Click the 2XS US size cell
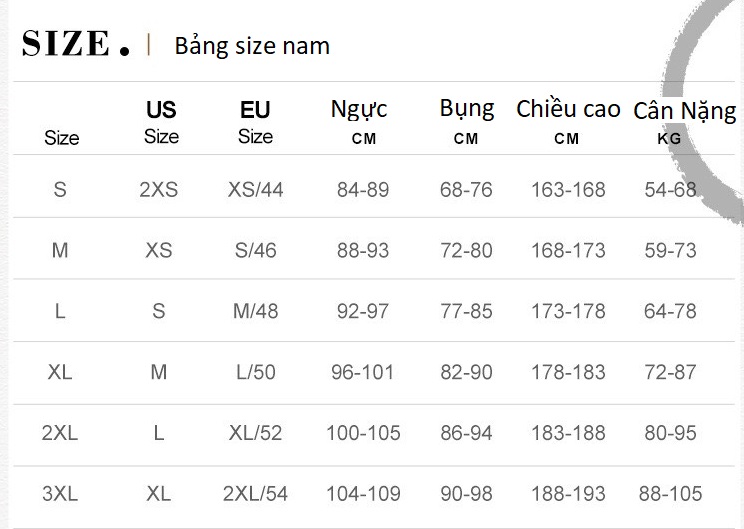 click(x=159, y=189)
